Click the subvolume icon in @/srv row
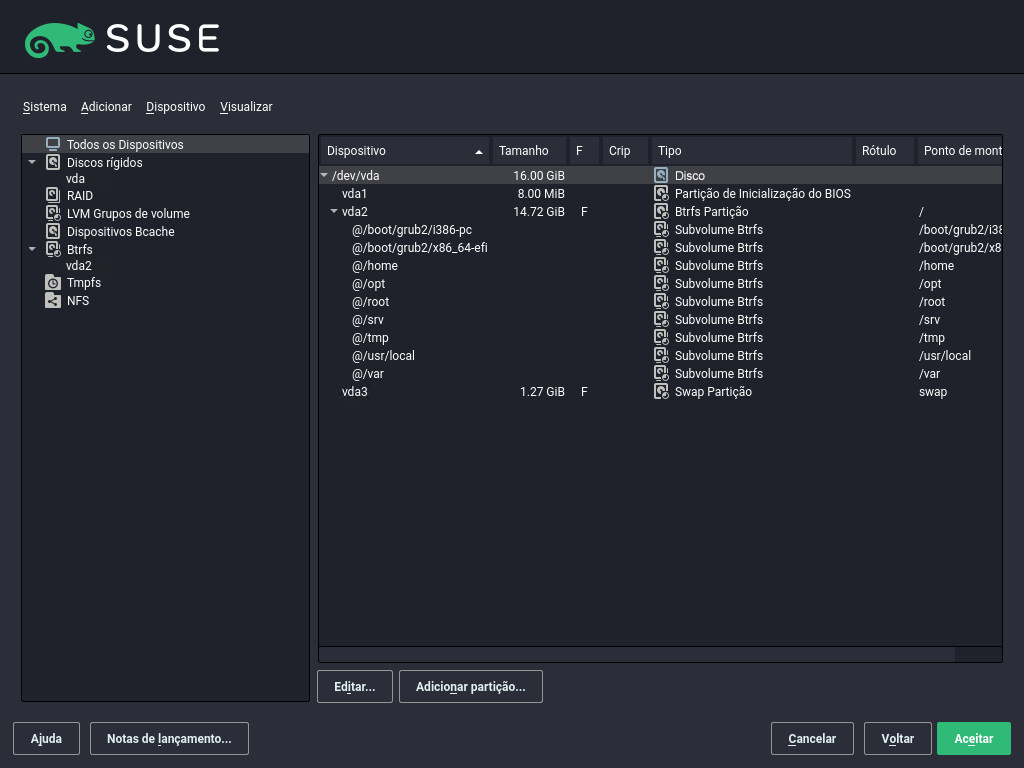This screenshot has height=768, width=1024. 661,319
